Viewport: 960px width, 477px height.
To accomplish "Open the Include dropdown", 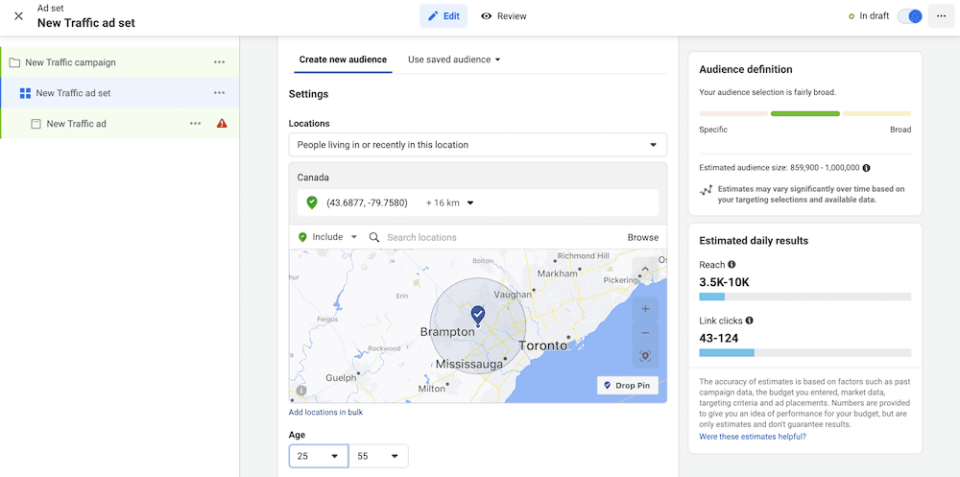I will tap(328, 237).
